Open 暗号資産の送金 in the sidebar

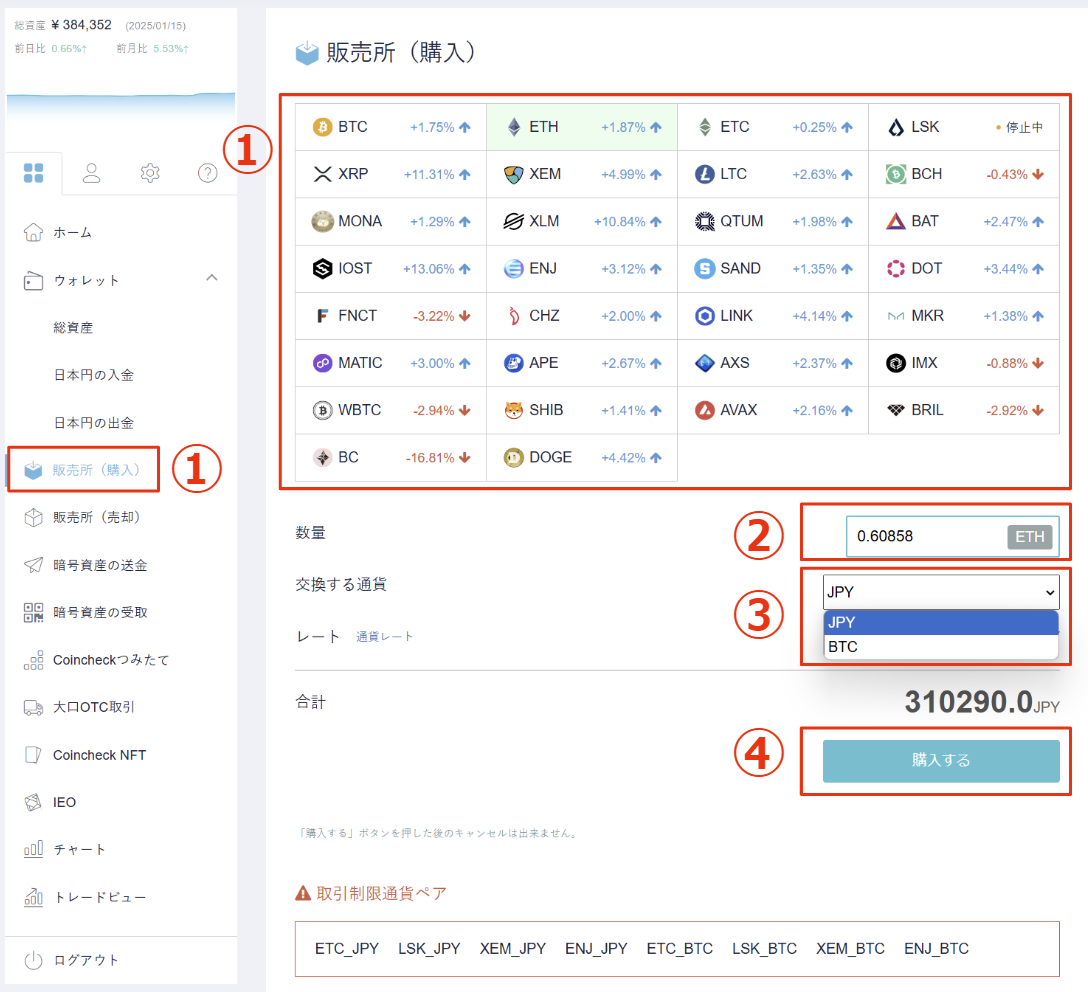100,565
